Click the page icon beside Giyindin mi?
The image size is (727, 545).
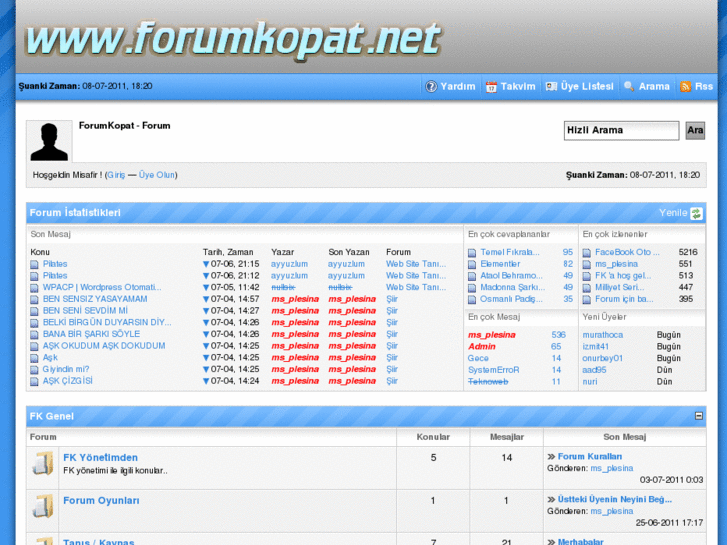34,370
